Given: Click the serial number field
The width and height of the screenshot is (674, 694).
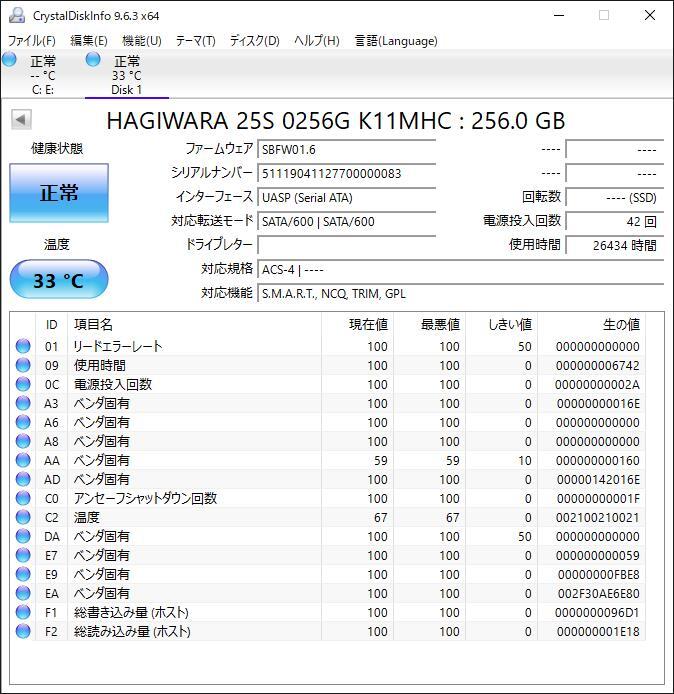Looking at the screenshot, I should 347,174.
